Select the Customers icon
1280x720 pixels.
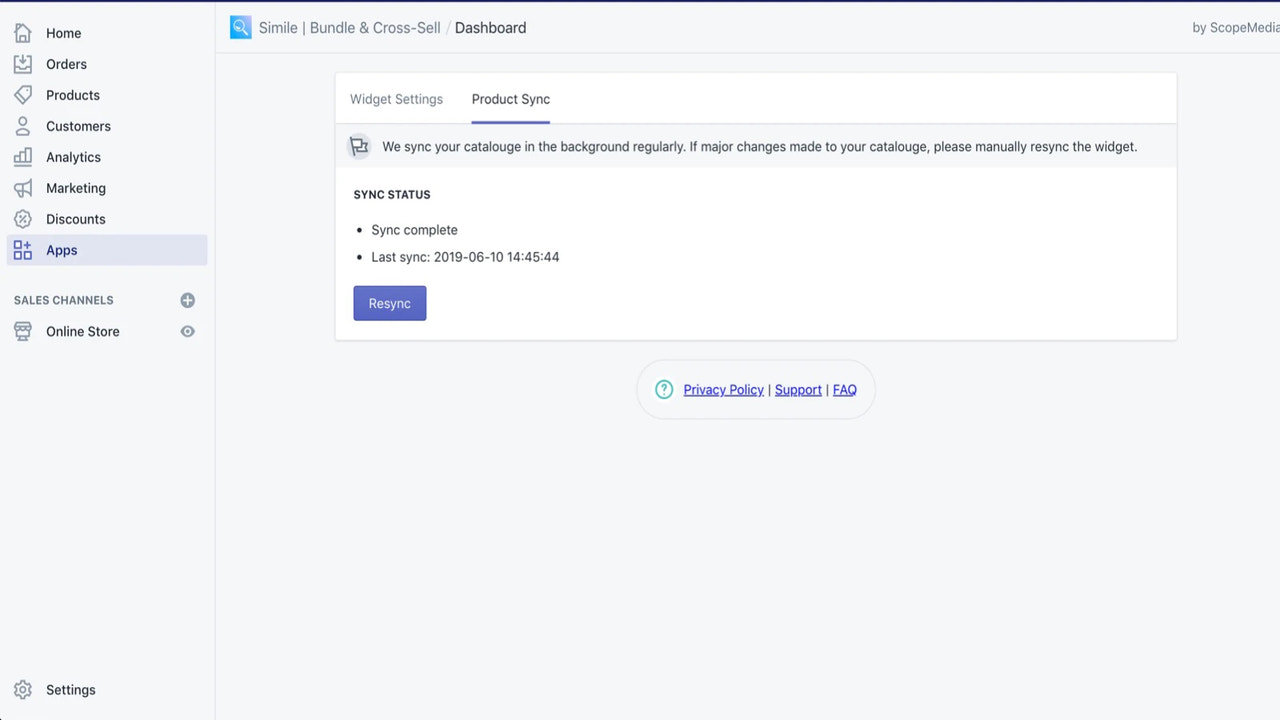[22, 125]
